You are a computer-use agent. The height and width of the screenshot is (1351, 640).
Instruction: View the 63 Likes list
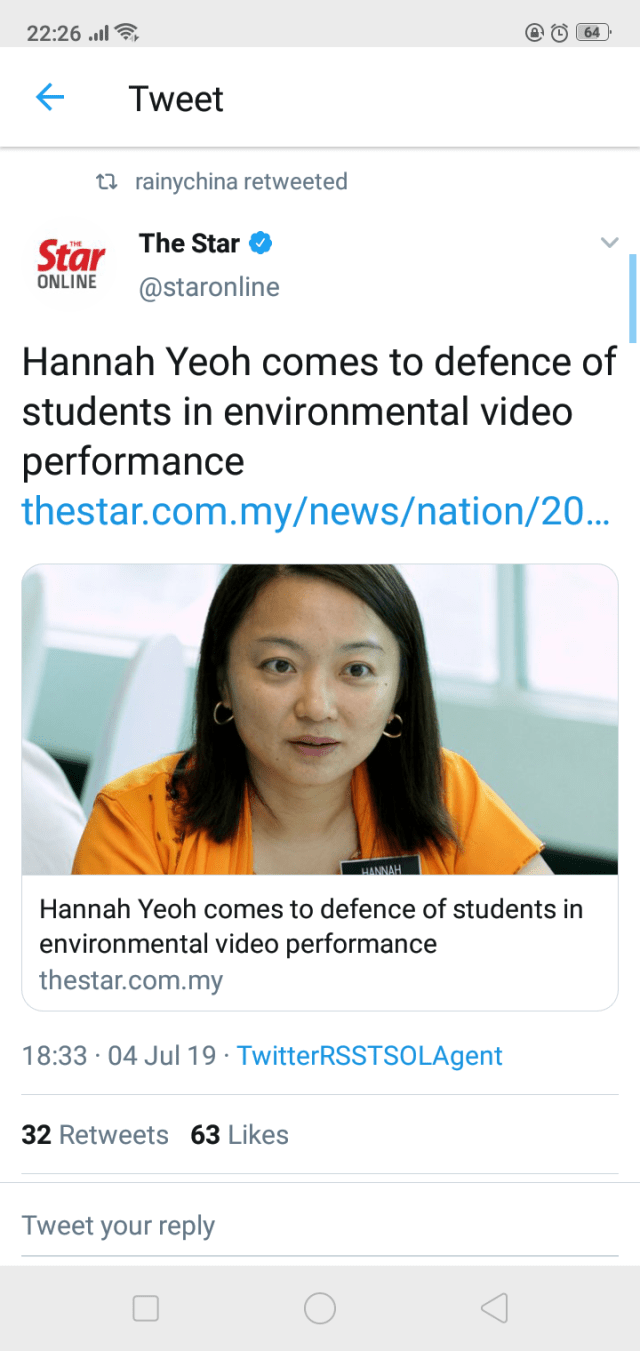239,1135
